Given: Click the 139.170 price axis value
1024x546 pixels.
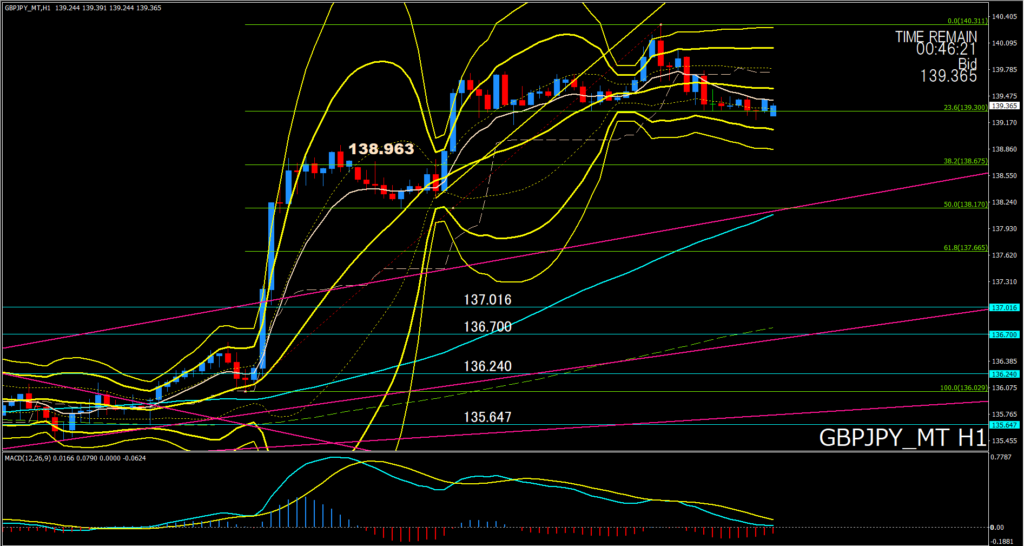Looking at the screenshot, I should click(1006, 122).
